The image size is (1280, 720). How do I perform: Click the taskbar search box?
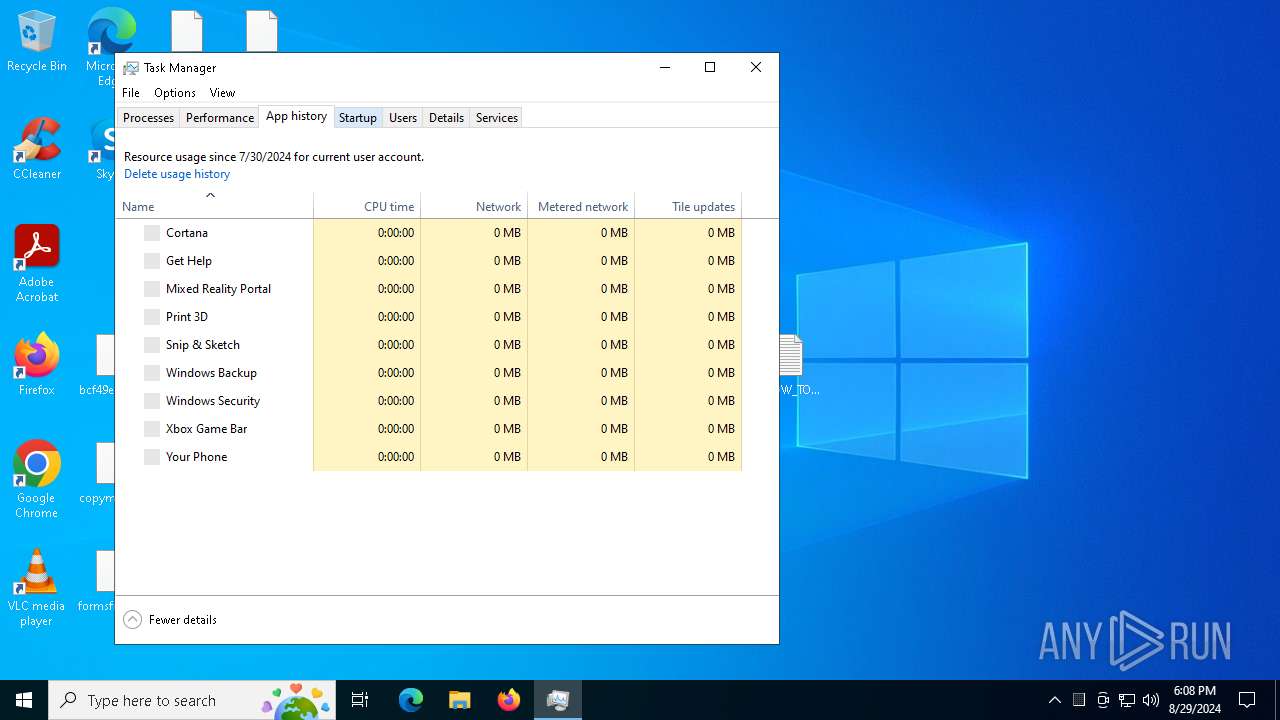(193, 700)
